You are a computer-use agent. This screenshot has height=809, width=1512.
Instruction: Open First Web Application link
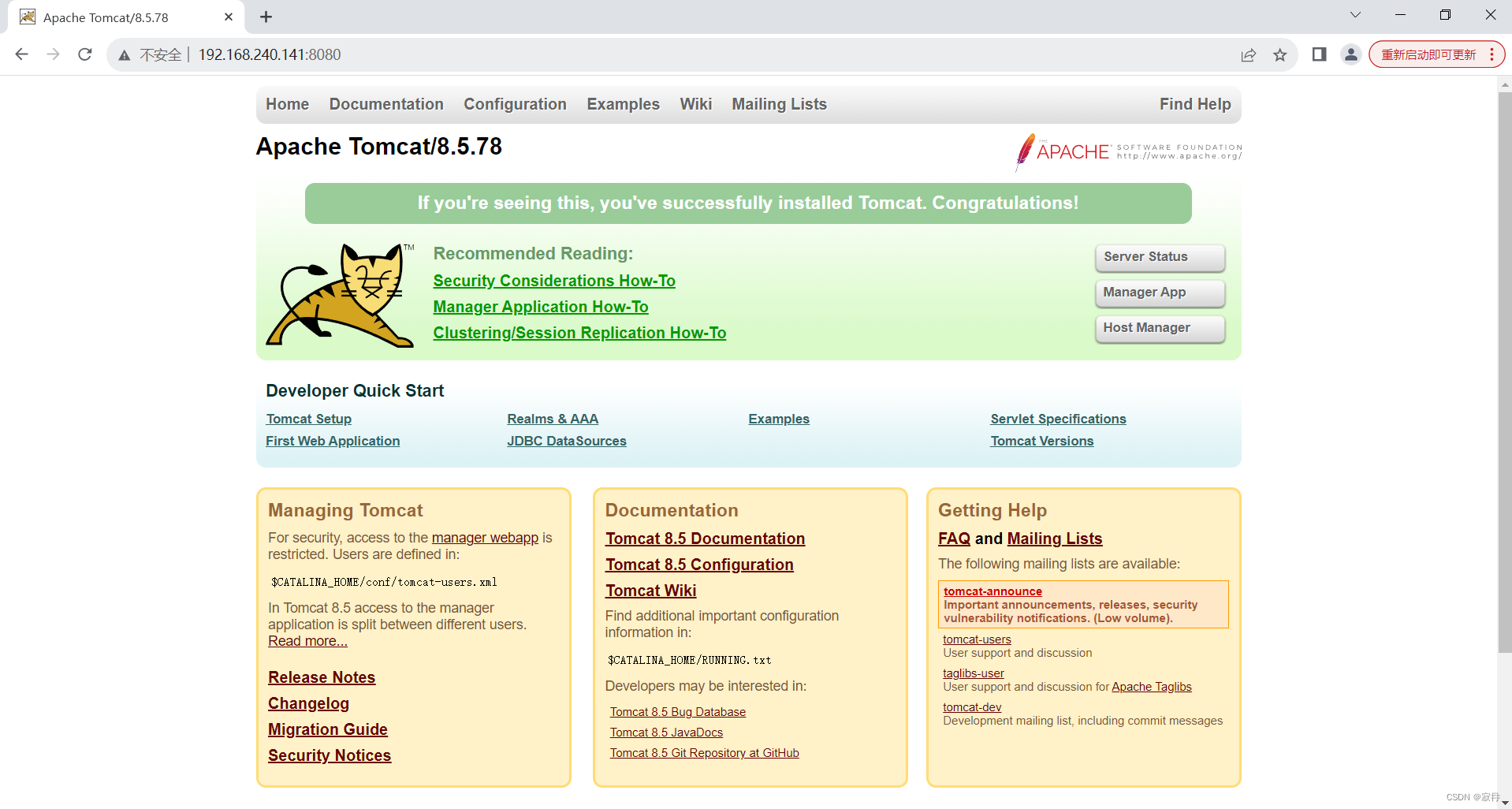click(x=333, y=441)
